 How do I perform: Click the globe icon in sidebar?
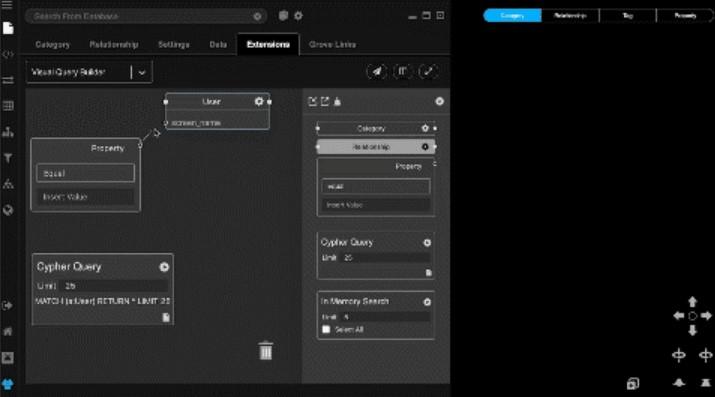pos(8,210)
